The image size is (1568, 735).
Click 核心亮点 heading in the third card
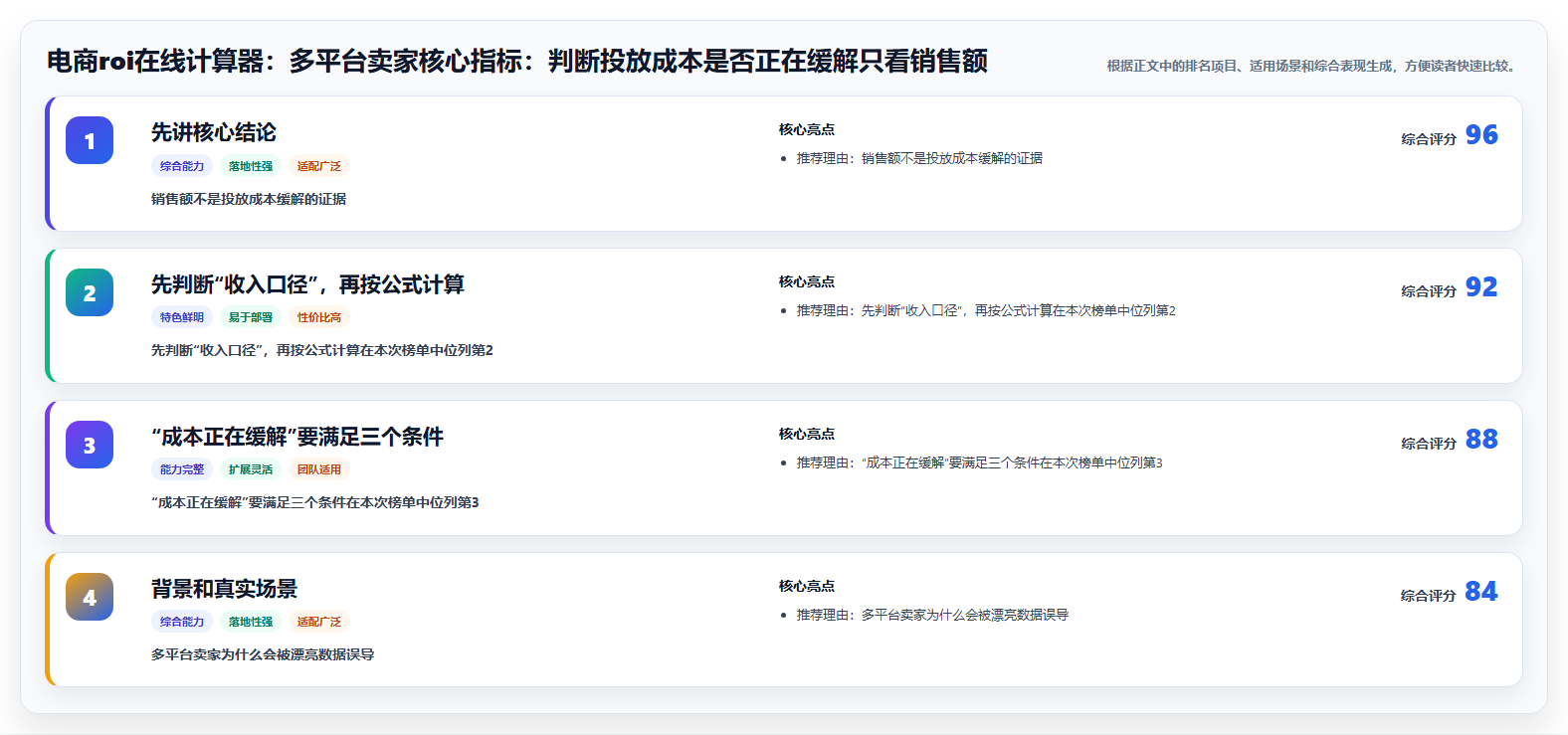tap(807, 434)
